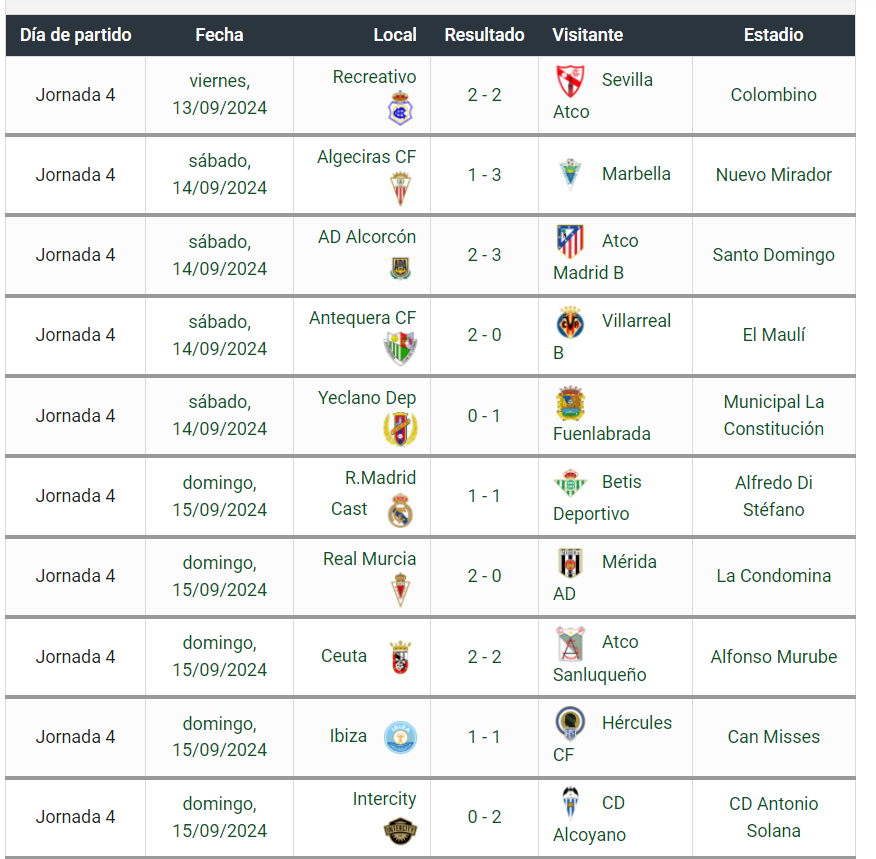Click the Fuenlabrada club crest

point(571,404)
